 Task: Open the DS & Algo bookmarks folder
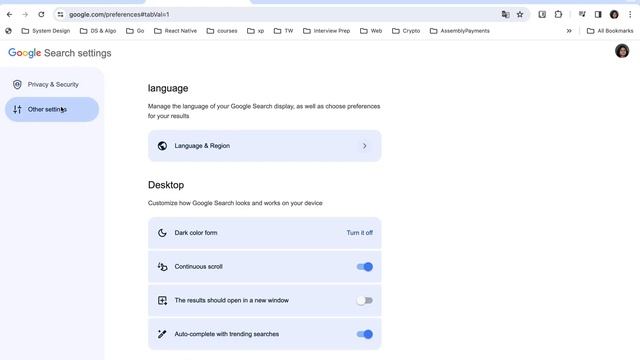click(98, 31)
